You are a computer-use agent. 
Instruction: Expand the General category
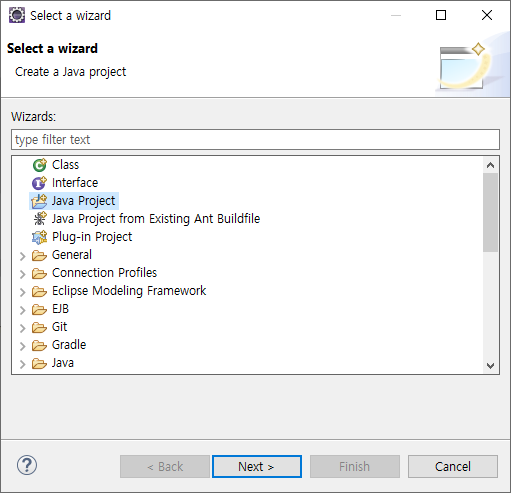(22, 256)
